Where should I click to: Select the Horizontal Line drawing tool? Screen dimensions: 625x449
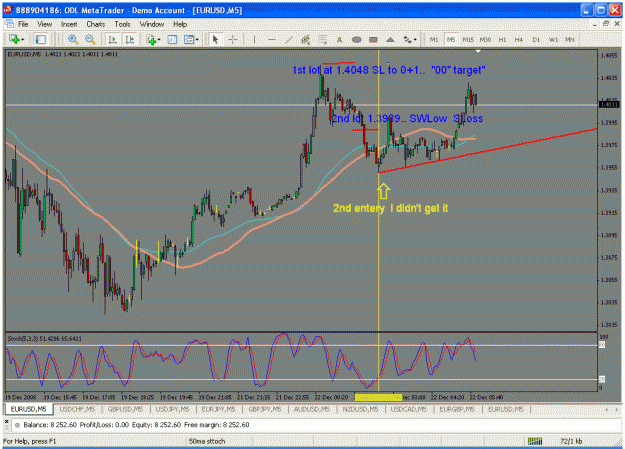point(272,39)
